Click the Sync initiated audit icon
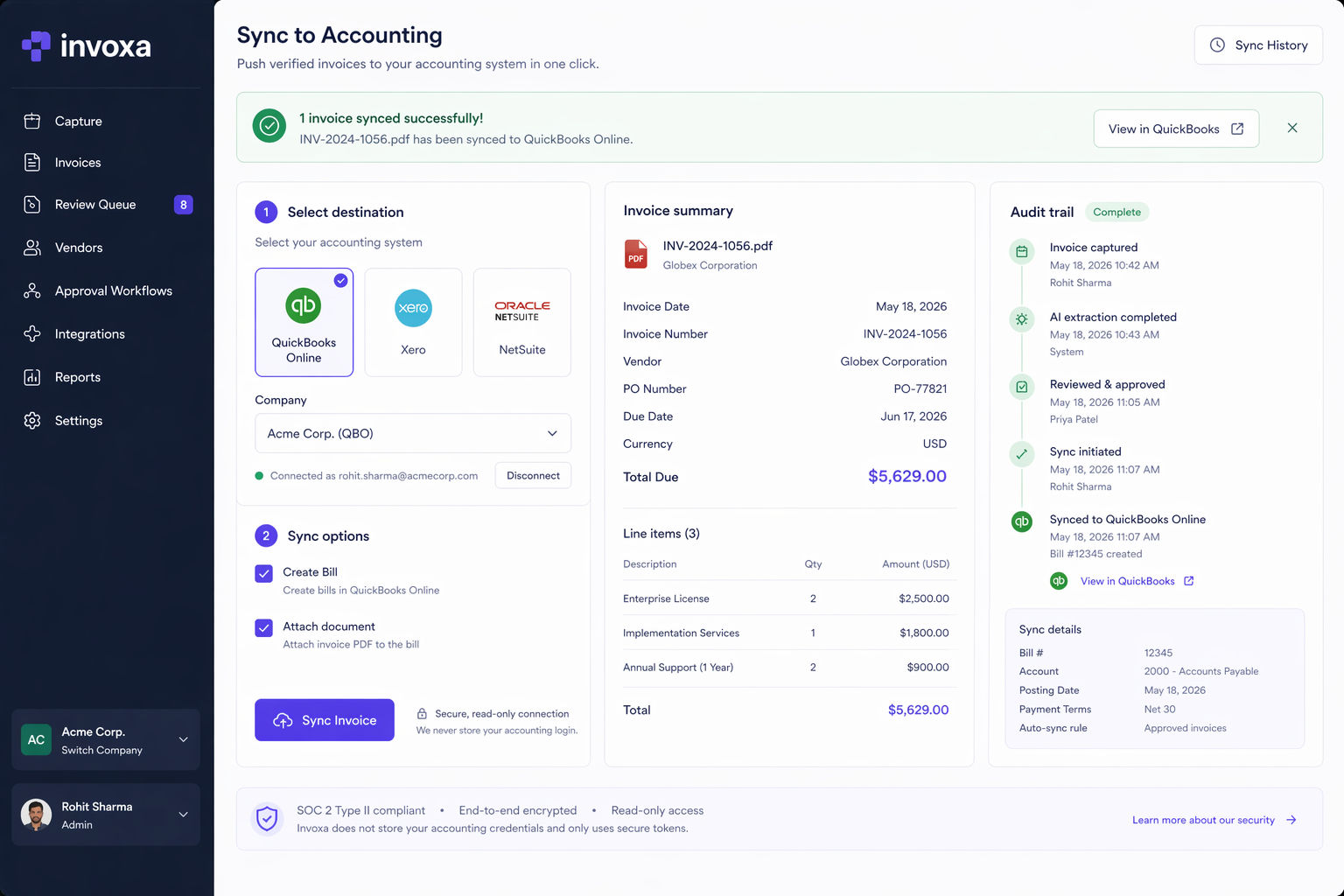This screenshot has height=896, width=1344. [x=1021, y=454]
